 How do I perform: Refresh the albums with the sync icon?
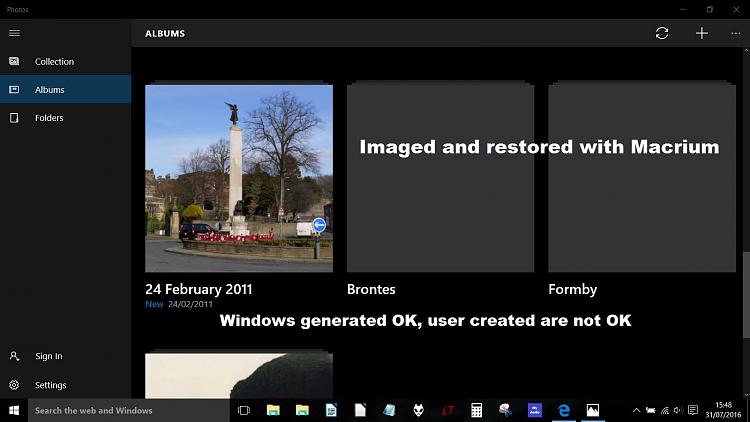pos(662,33)
